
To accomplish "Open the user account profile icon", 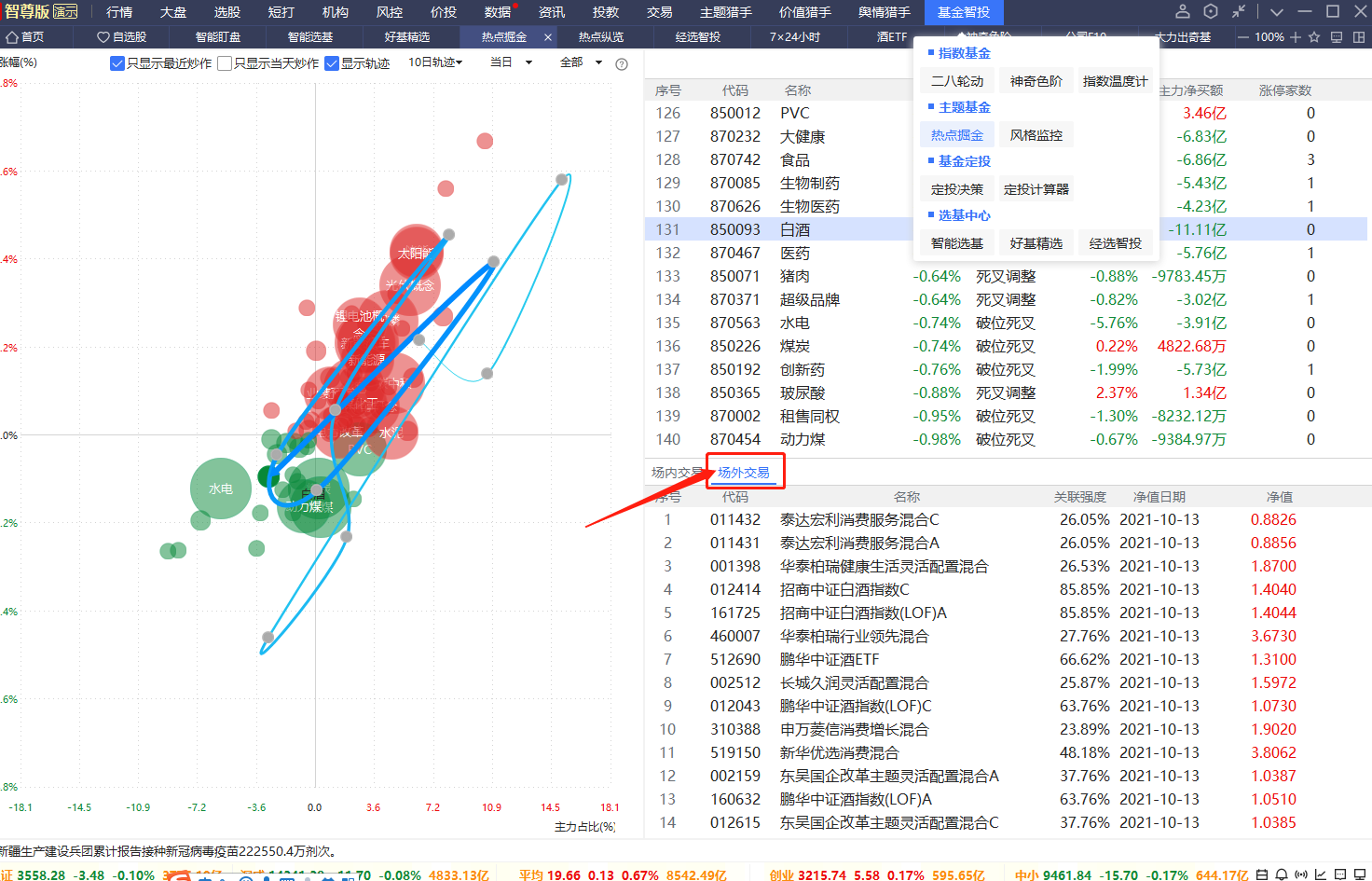I will coord(1182,12).
